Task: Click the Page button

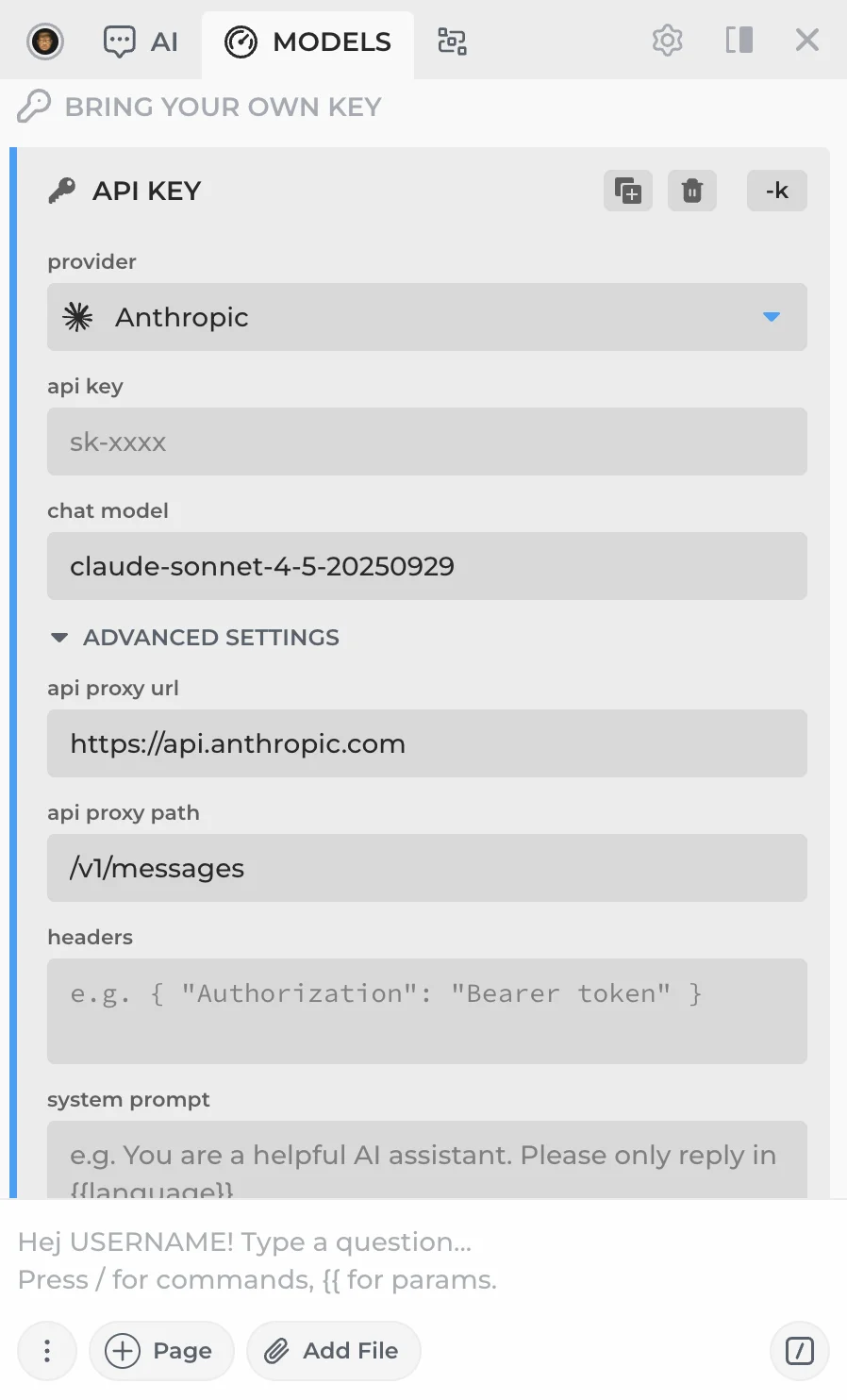Action: tap(161, 1351)
